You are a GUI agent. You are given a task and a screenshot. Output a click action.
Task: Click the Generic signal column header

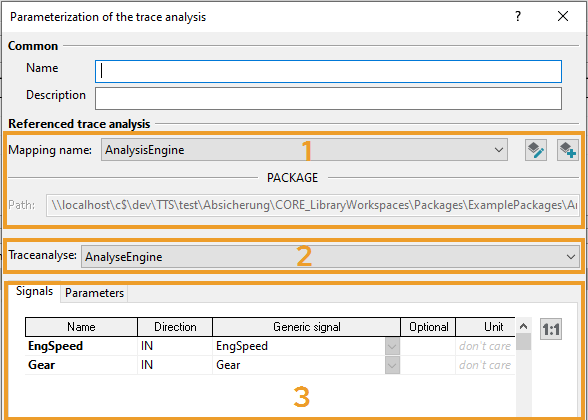click(306, 327)
